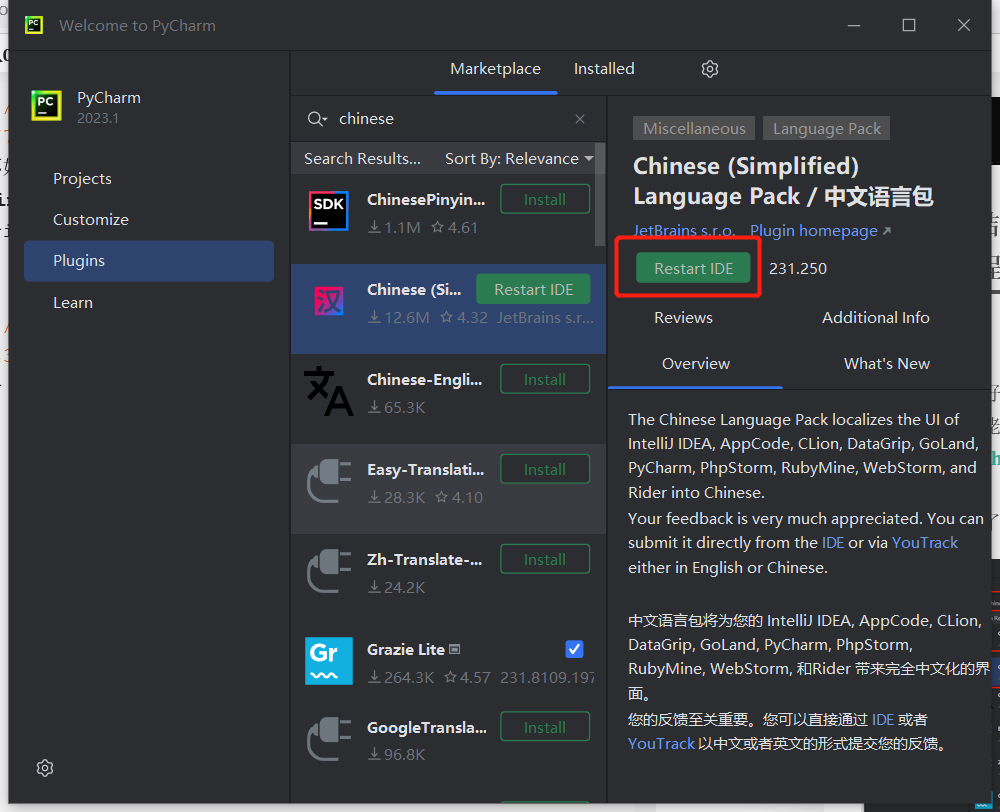The width and height of the screenshot is (1000, 812).
Task: Select GoogleTranslation plugin icon
Action: 328,739
